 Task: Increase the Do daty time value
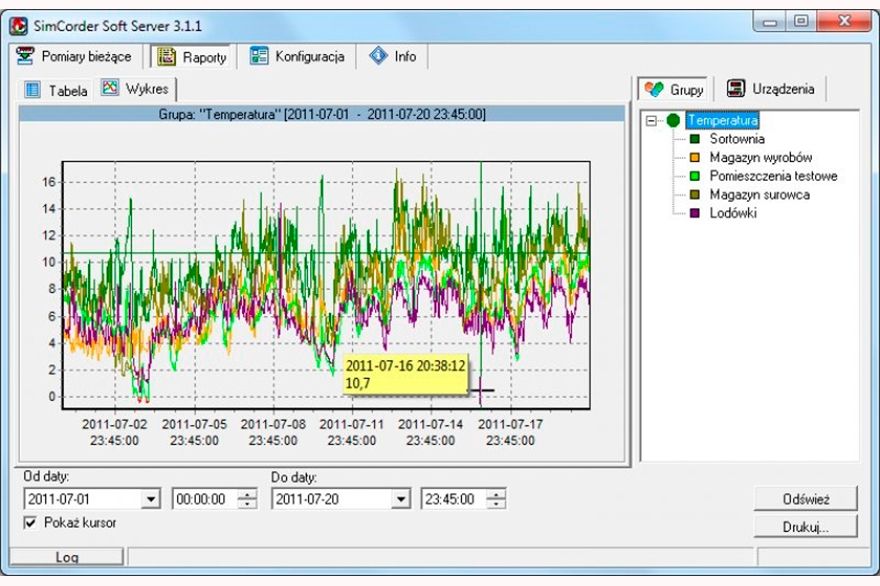pyautogui.click(x=496, y=495)
